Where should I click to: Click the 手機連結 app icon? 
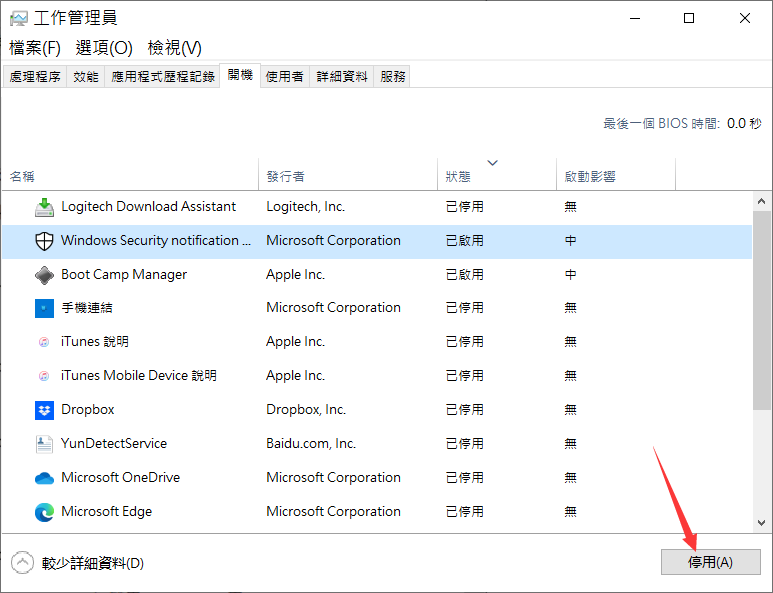tap(44, 308)
